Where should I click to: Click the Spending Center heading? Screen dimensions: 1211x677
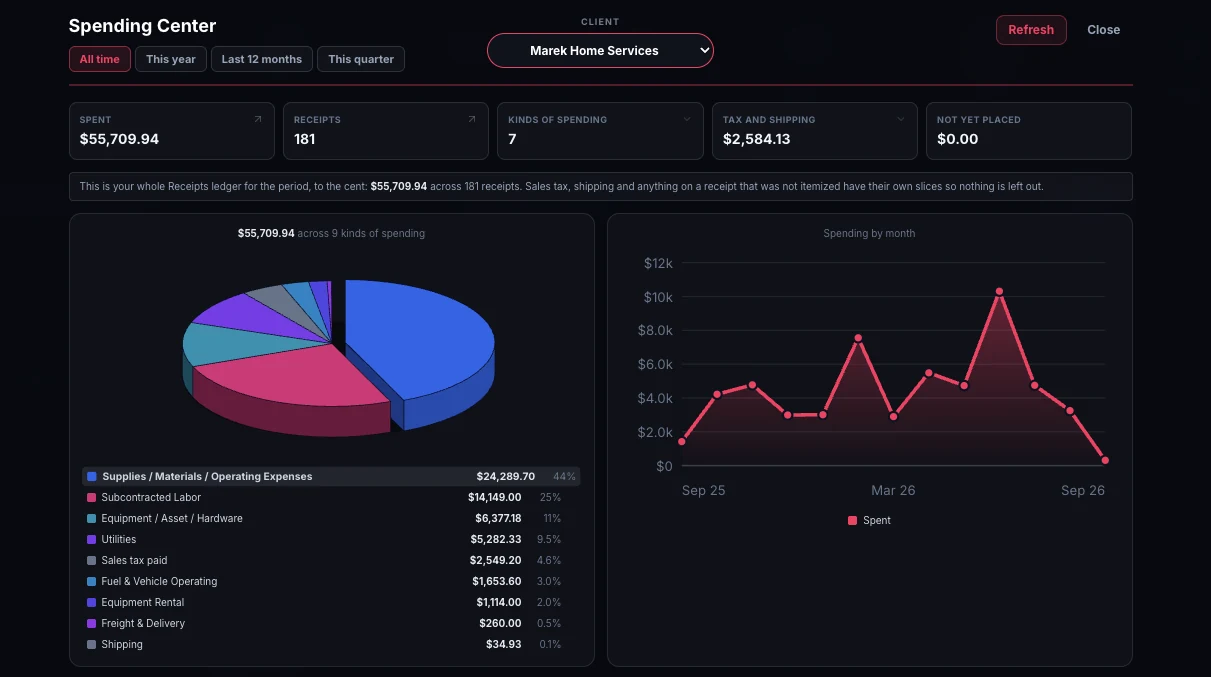point(142,26)
